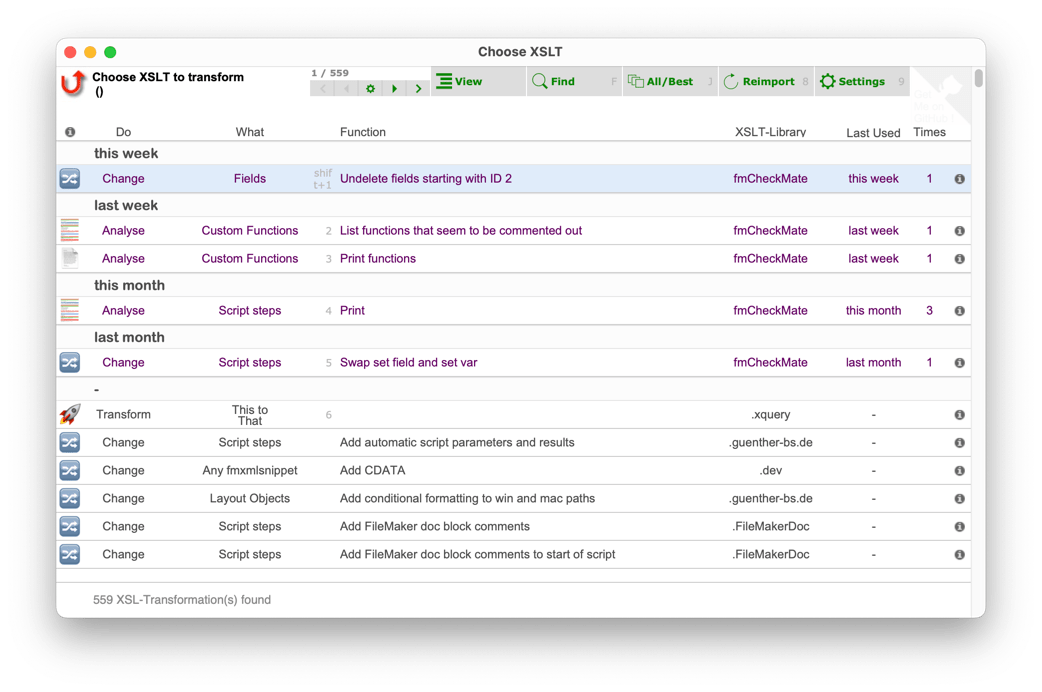Click the '1 / 559' record counter

click(x=330, y=73)
